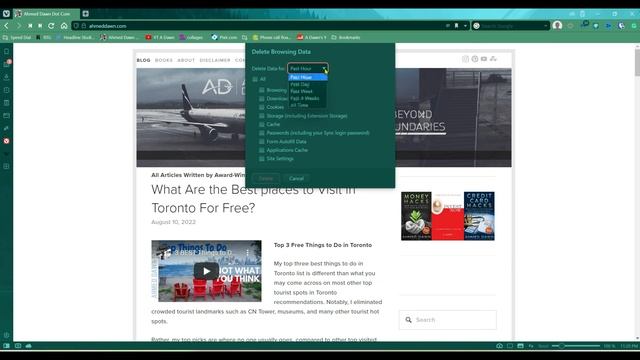Open the settings gear in the sidebar
This screenshot has height=360, width=640.
tap(6, 335)
